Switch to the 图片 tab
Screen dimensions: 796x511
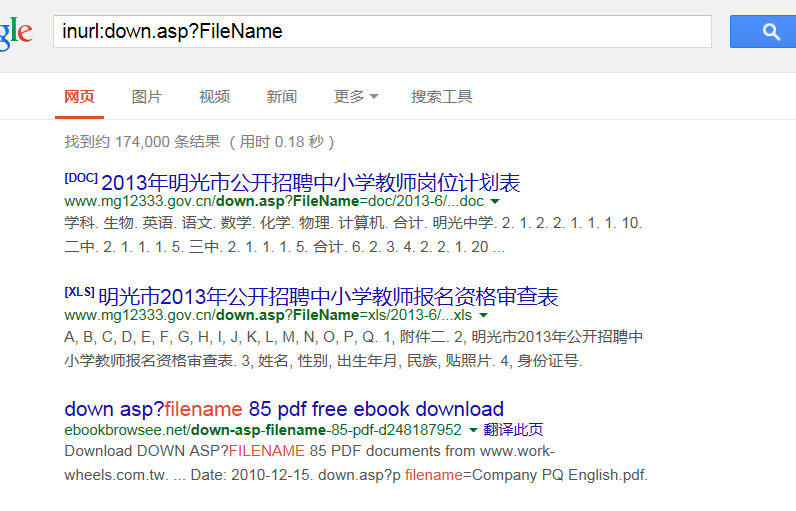coord(147,96)
